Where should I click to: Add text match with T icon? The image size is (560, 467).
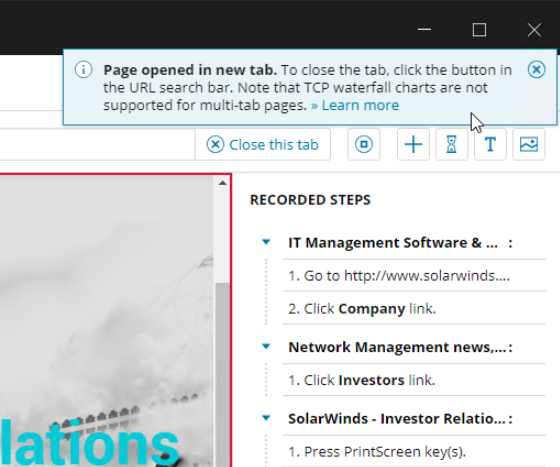490,145
